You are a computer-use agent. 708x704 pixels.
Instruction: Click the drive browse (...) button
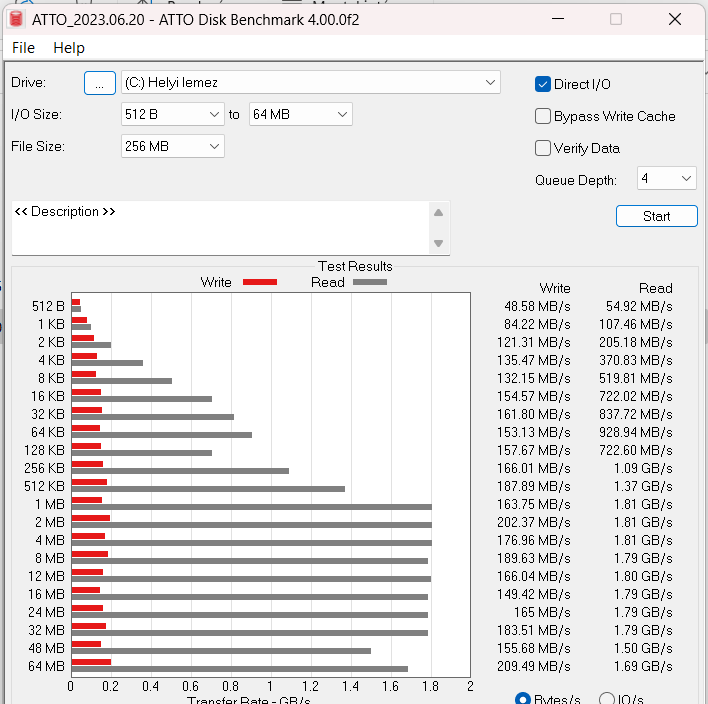pyautogui.click(x=100, y=83)
